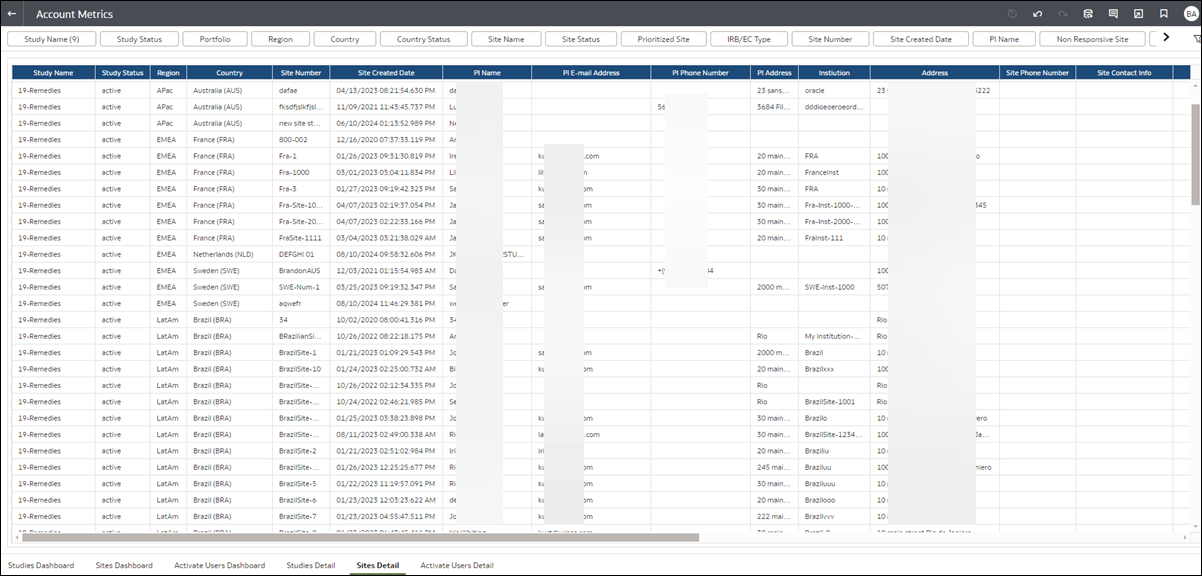Click the Site Phone Number column header
This screenshot has height=576, width=1202.
pos(1037,73)
